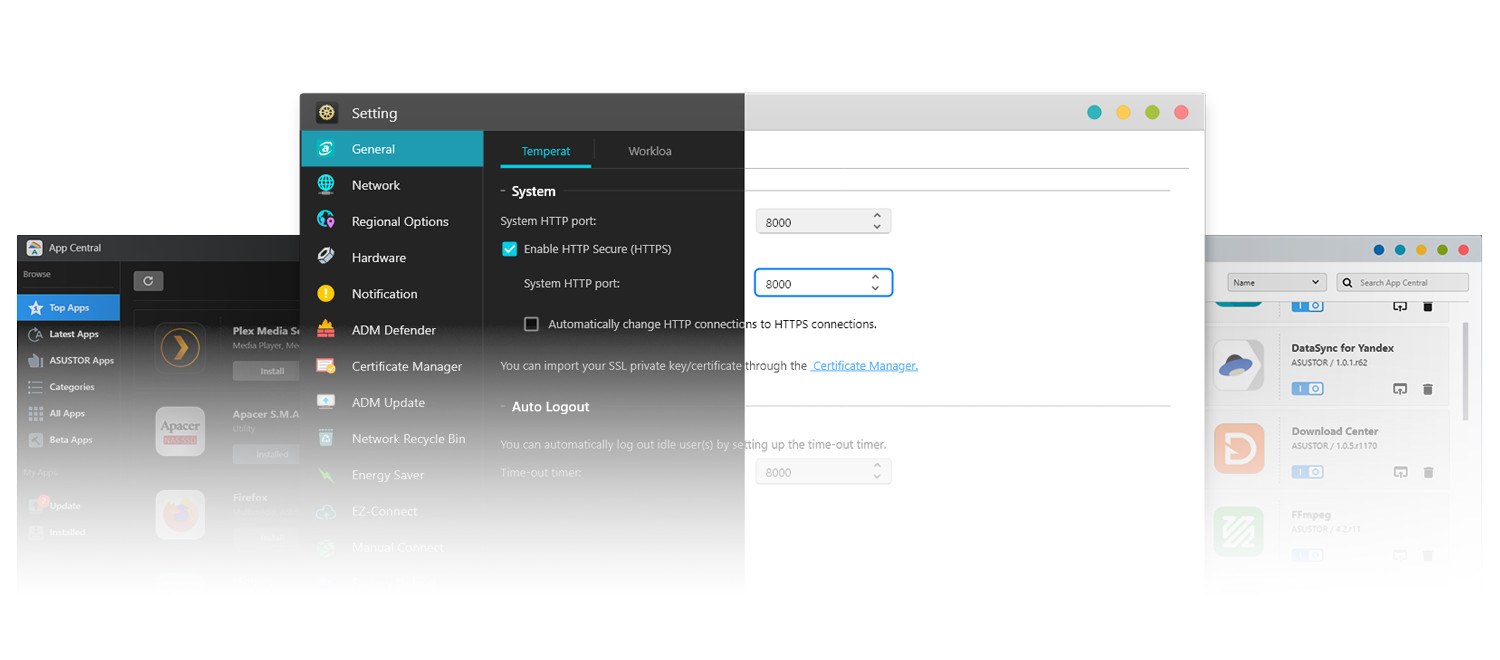Uncheck Enable HTTP Secure (HTTPS)
This screenshot has height=660, width=1500.
[509, 248]
